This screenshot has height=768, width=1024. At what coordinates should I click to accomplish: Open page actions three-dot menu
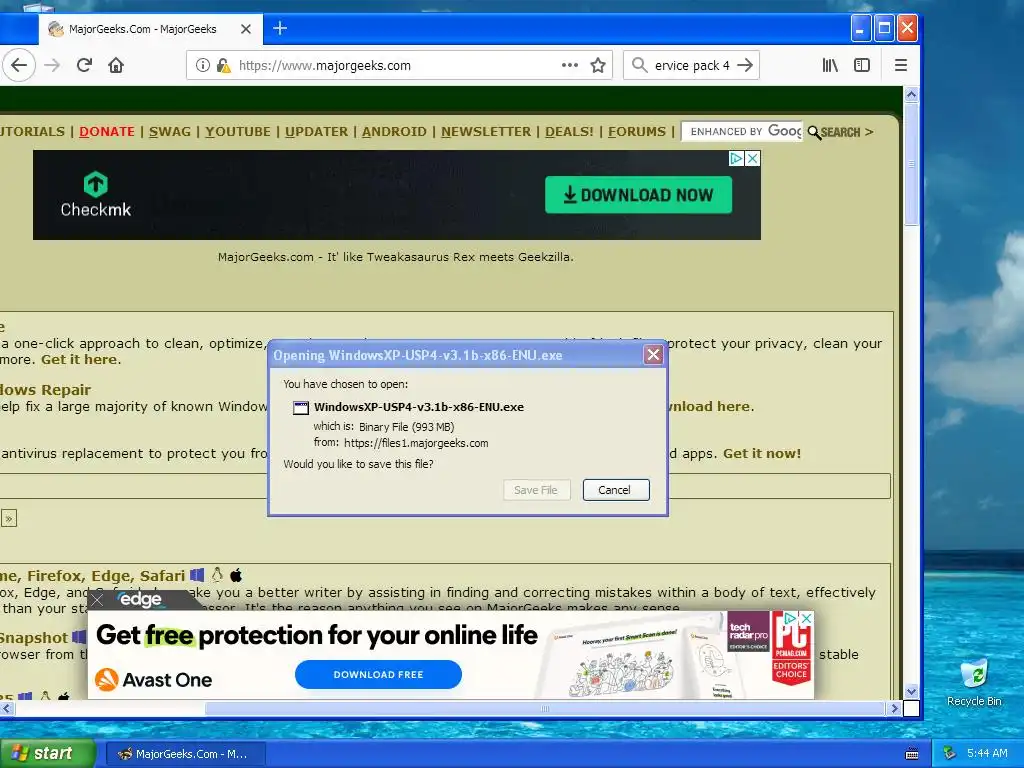(569, 65)
